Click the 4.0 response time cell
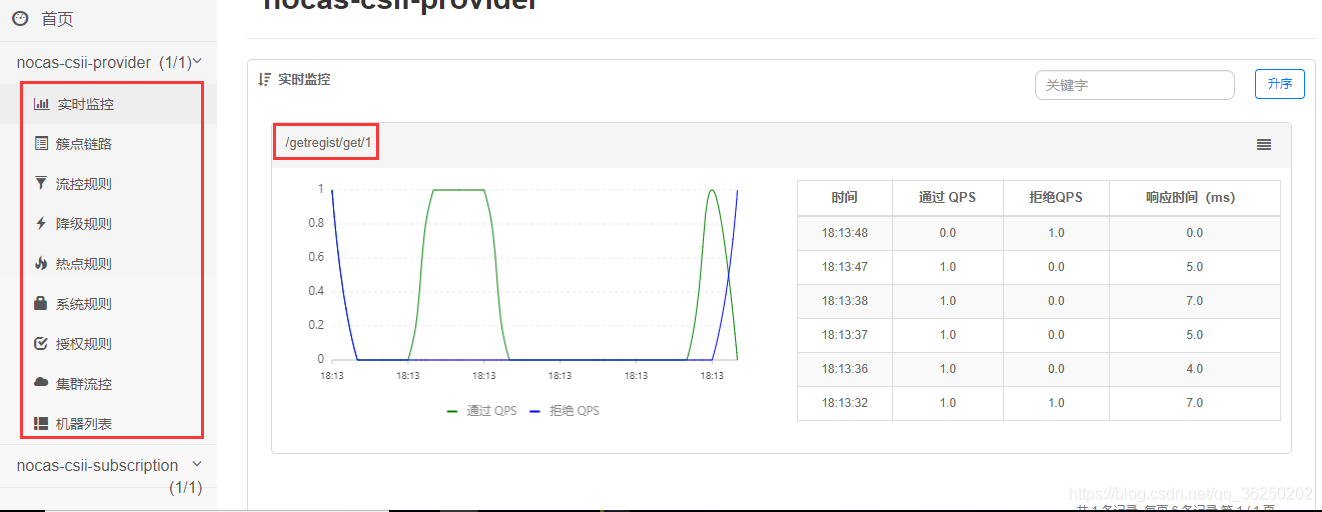Viewport: 1322px width, 512px height. pyautogui.click(x=1195, y=369)
